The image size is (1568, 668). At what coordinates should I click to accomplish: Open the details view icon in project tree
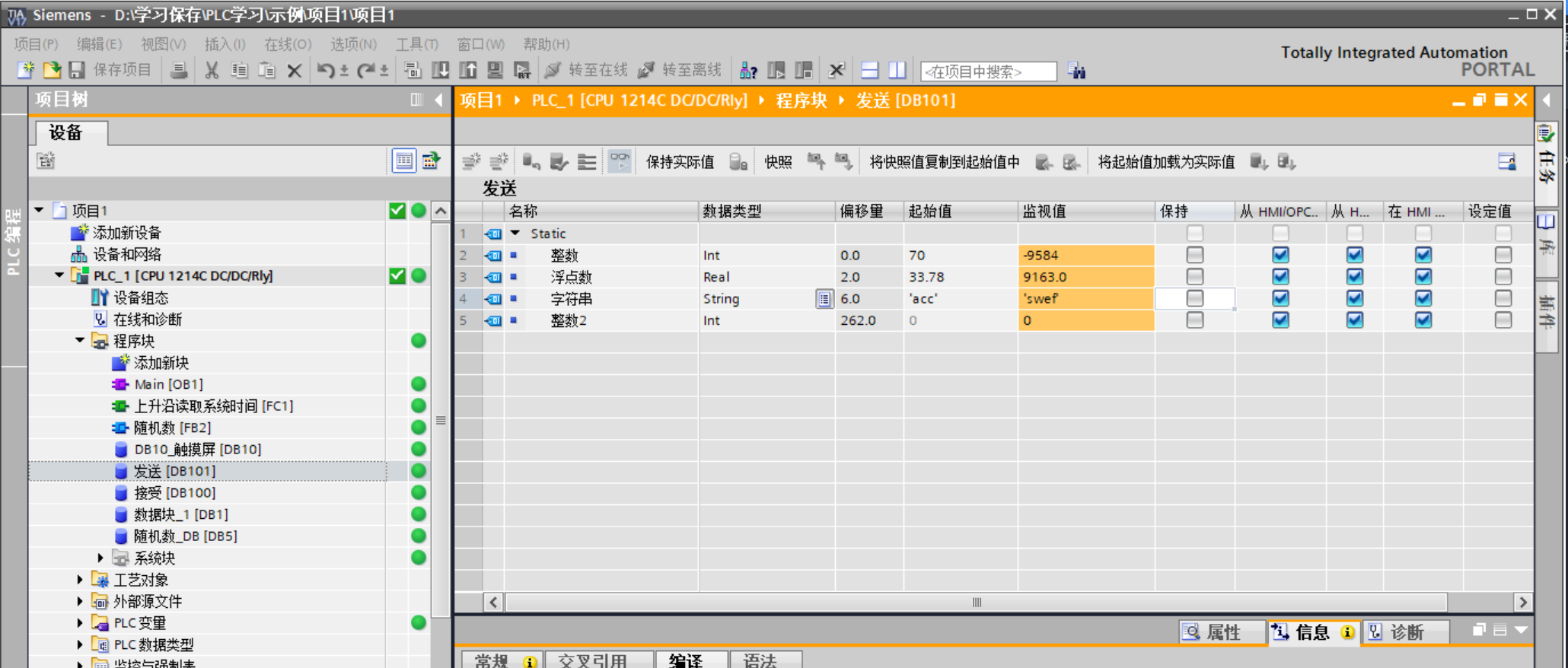[404, 161]
